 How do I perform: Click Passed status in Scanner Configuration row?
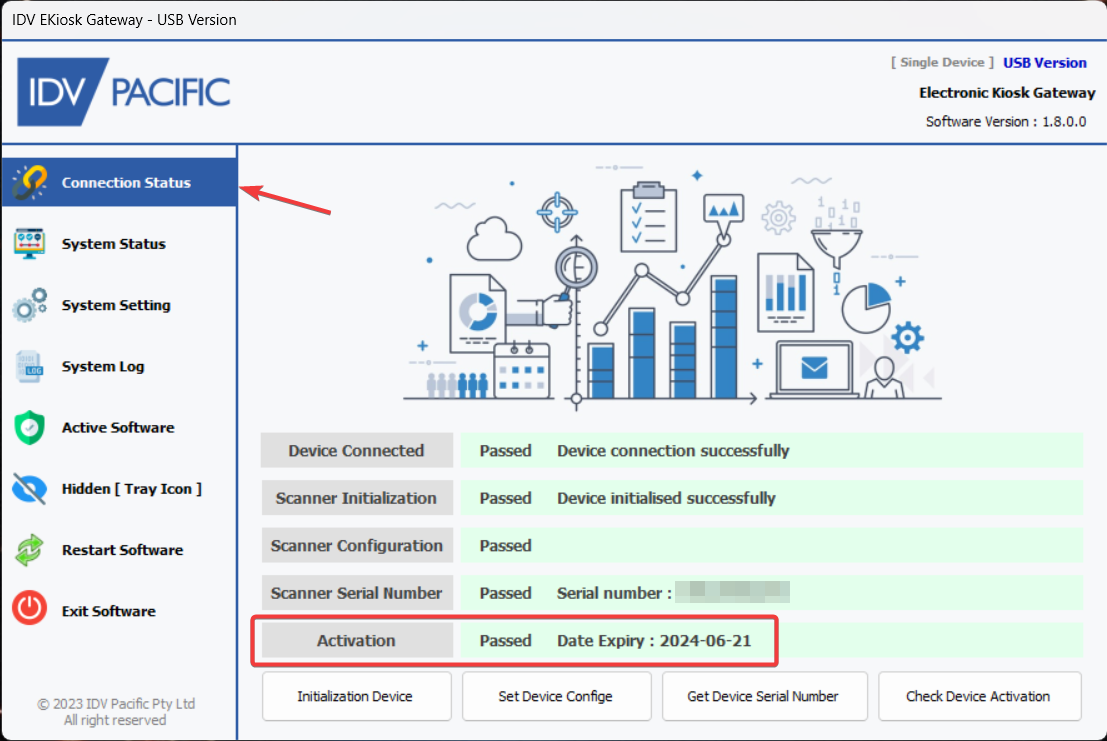click(505, 546)
